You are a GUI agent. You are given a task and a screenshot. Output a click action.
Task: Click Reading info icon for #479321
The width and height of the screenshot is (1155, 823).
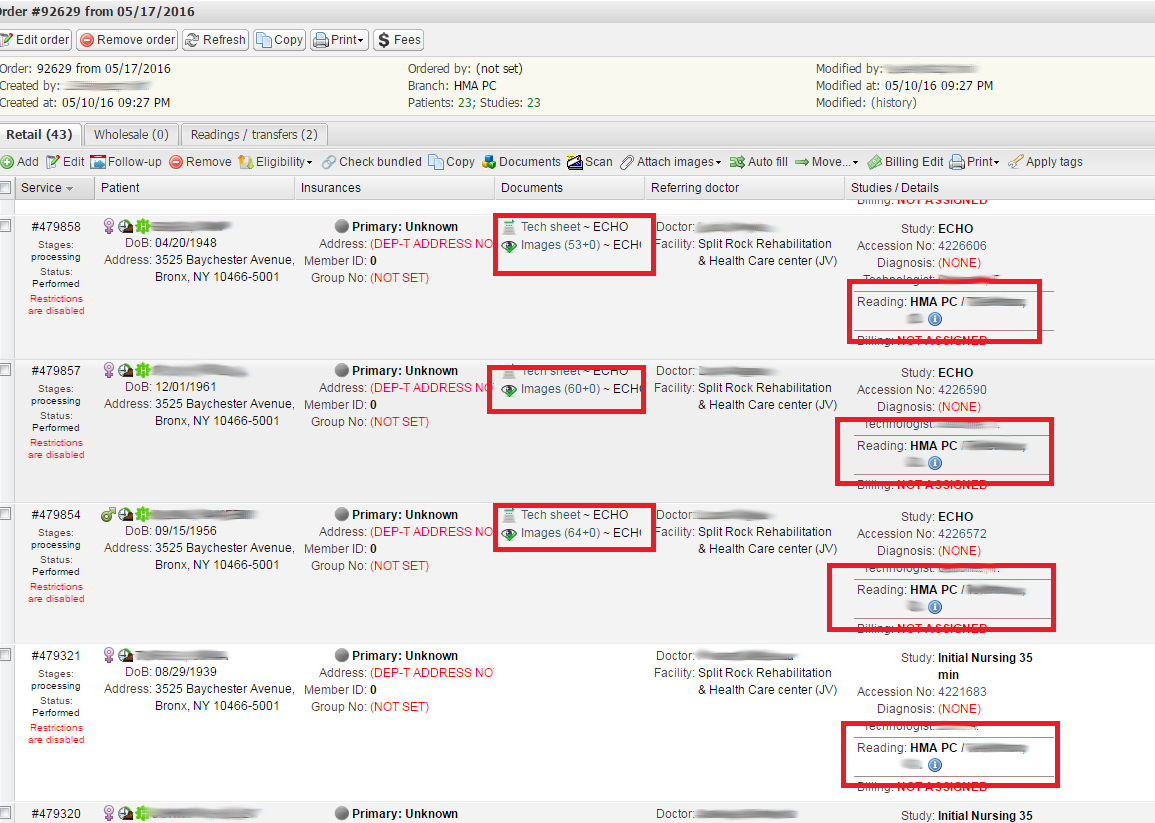coord(935,765)
